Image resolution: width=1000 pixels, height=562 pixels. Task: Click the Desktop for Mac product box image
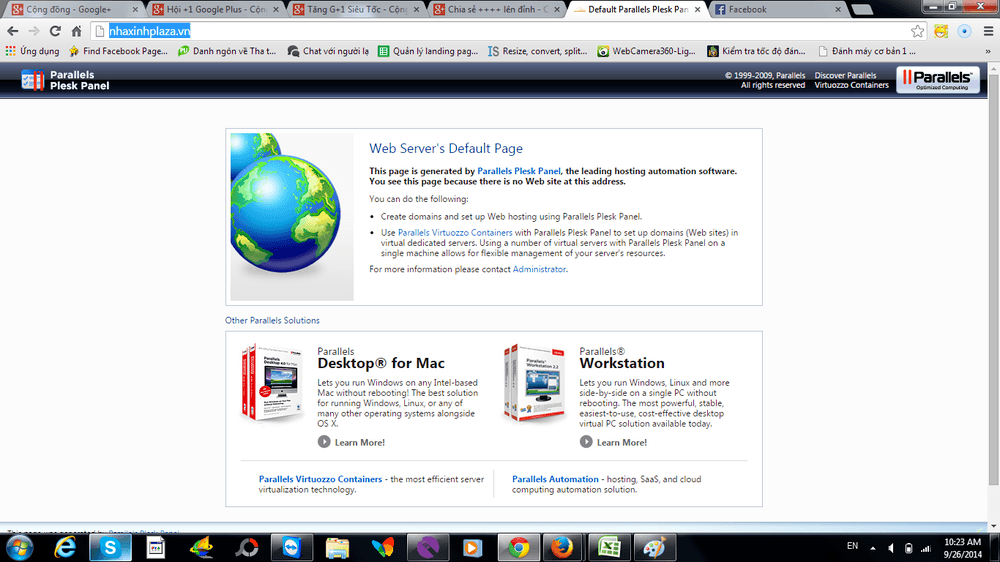272,383
